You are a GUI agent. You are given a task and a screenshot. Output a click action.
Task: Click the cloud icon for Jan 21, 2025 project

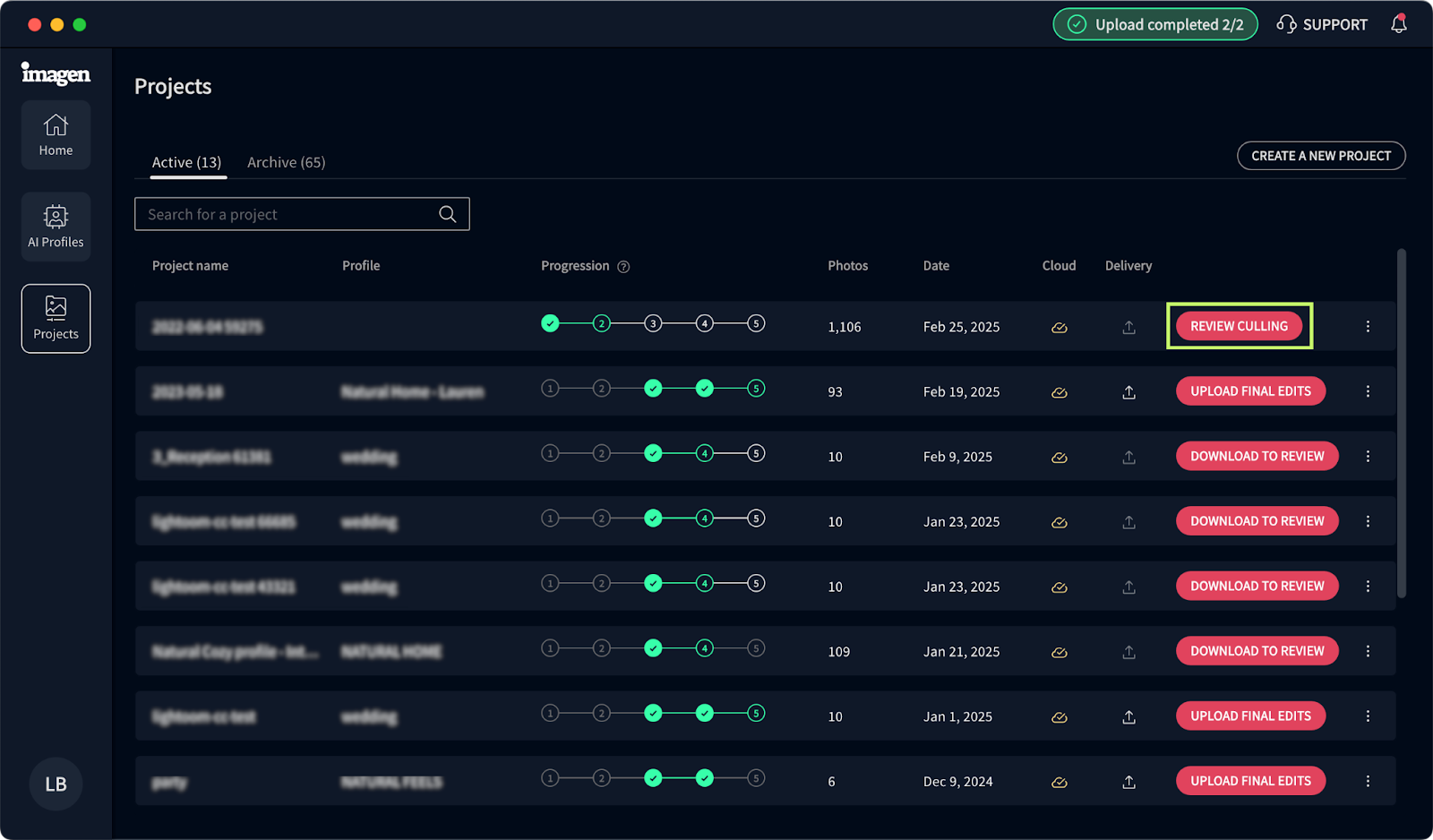point(1060,652)
